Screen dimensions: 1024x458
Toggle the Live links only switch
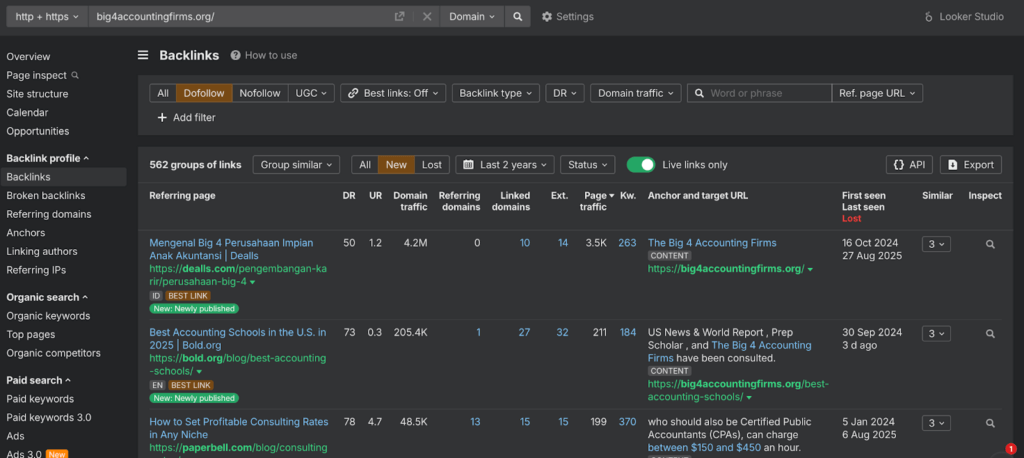click(x=641, y=164)
